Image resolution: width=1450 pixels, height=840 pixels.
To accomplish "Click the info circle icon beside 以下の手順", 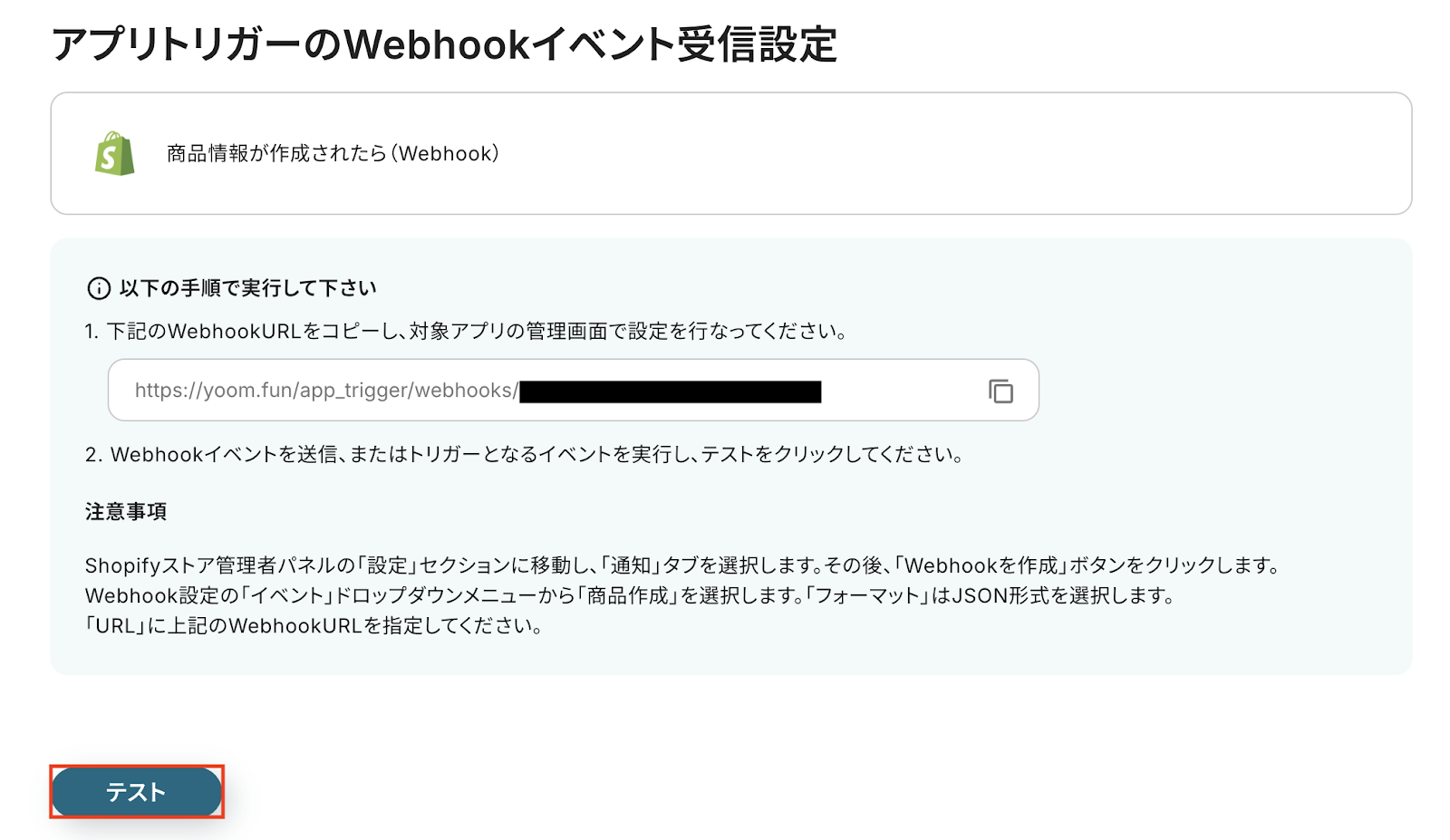I will [x=98, y=288].
